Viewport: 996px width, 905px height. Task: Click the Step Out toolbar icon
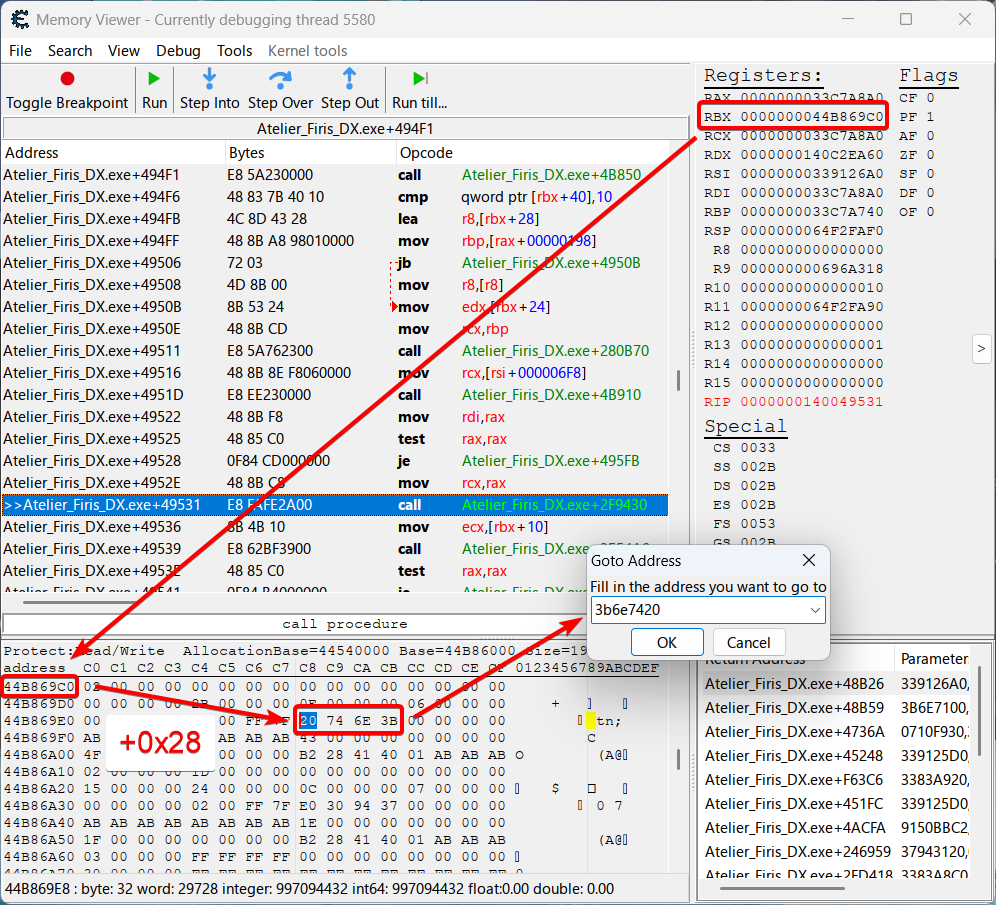(349, 79)
